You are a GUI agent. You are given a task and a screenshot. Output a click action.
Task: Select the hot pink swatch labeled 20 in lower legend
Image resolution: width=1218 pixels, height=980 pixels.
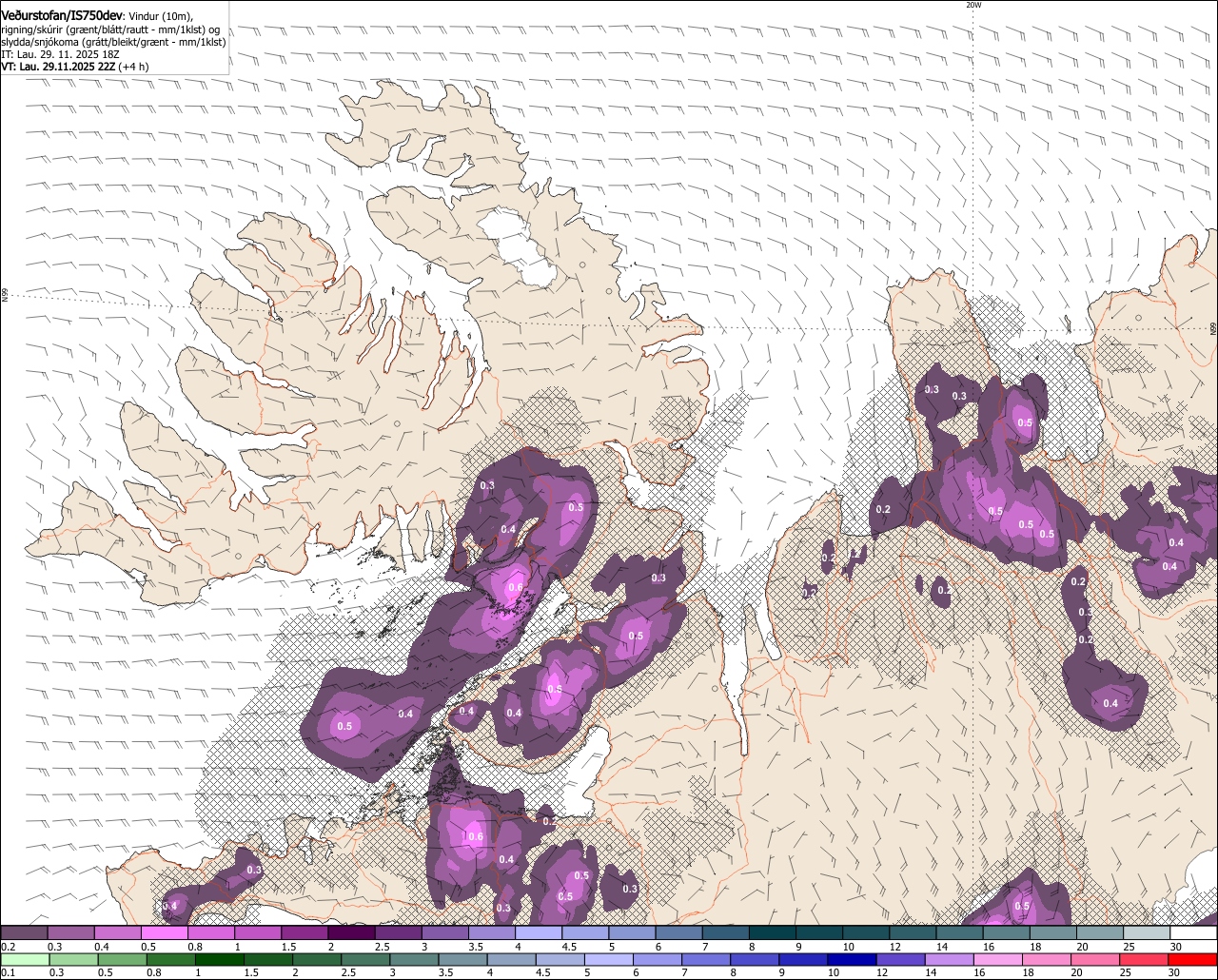[x=1096, y=958]
